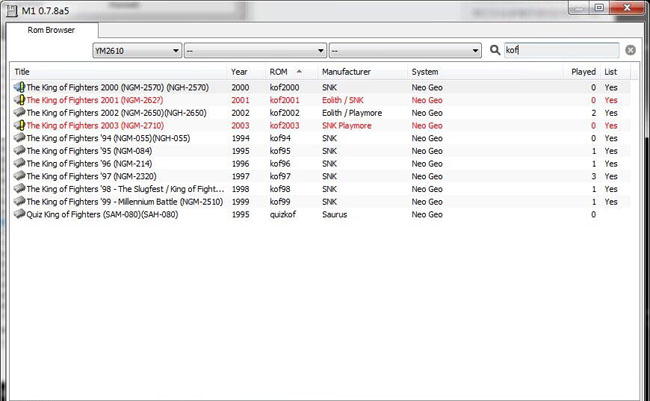Screen dimensions: 650x401
Task: Click 'Neo Geo' in the quizkof row
Action: coord(427,214)
